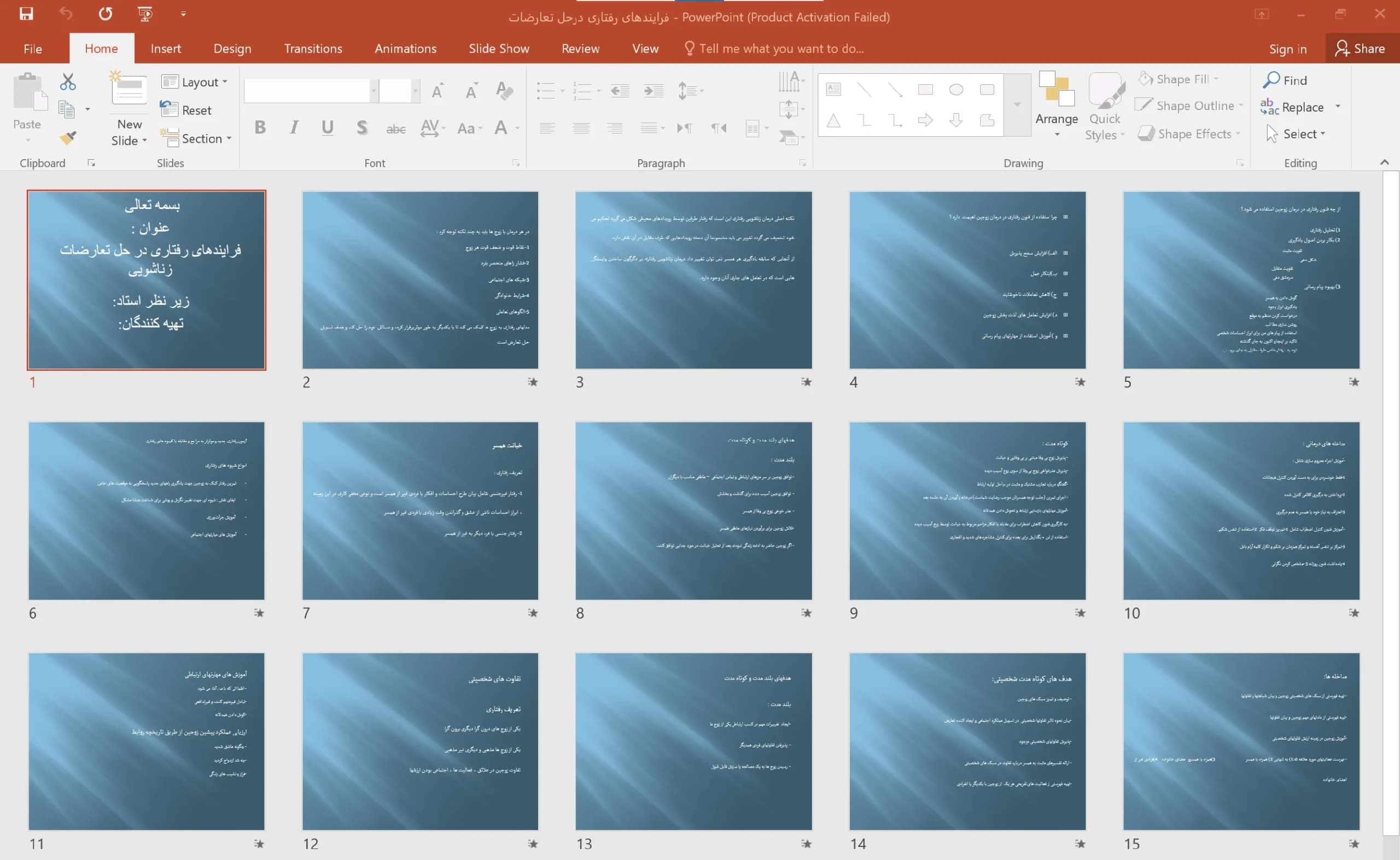The image size is (1400, 860).
Task: Expand the shapes gallery More arrow
Action: [x=1017, y=104]
